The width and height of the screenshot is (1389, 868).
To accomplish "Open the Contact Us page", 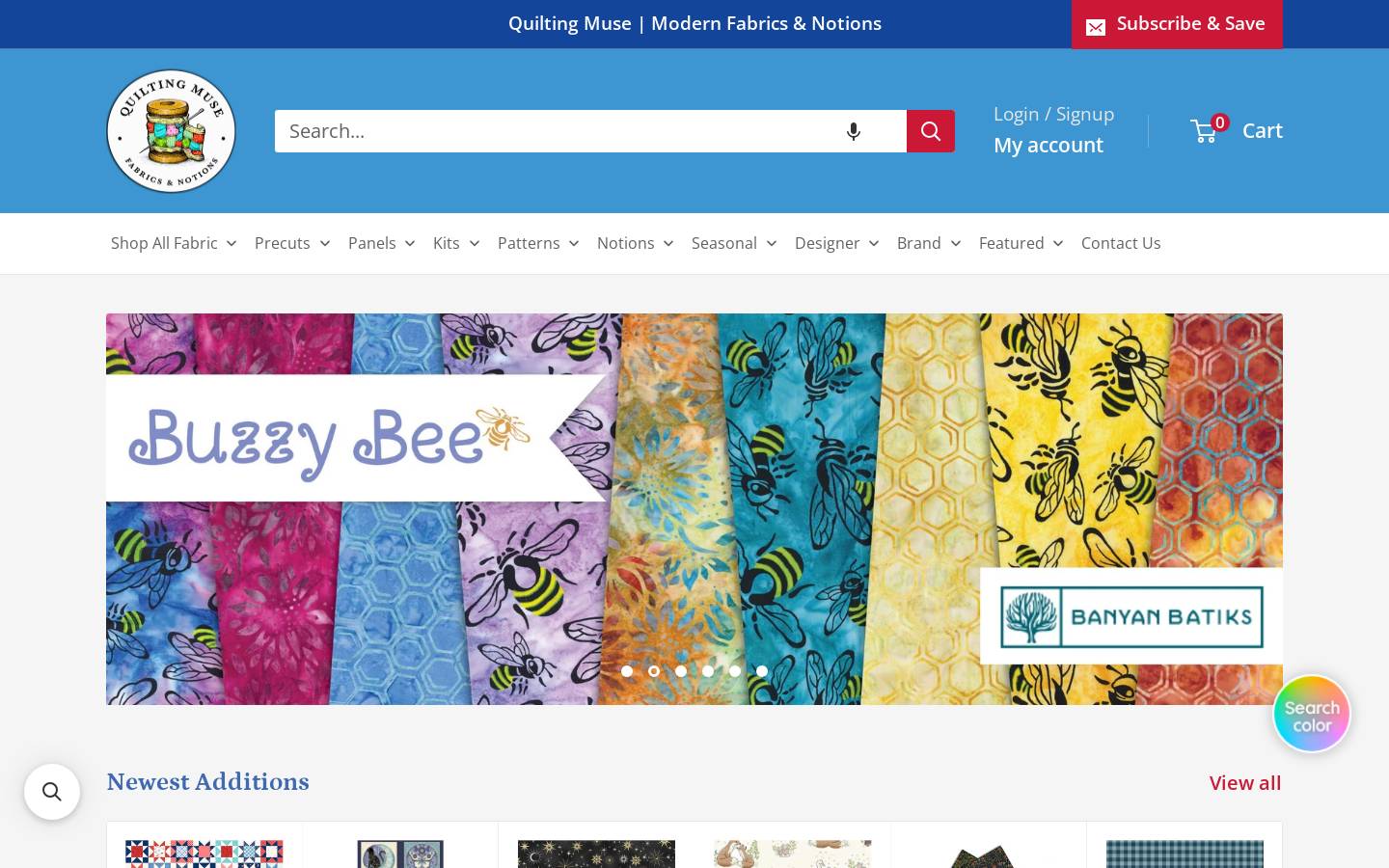I will pyautogui.click(x=1121, y=243).
